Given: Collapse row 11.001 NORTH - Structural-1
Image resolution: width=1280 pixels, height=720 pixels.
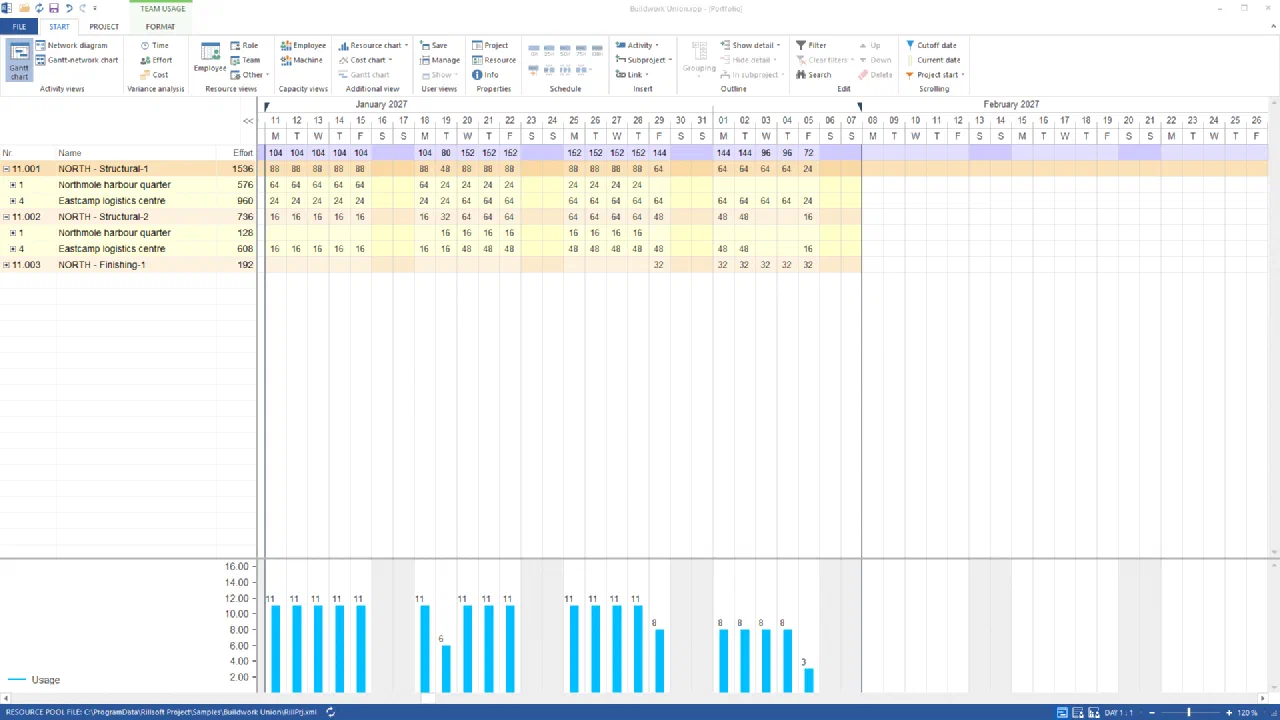Looking at the screenshot, I should (x=6, y=169).
